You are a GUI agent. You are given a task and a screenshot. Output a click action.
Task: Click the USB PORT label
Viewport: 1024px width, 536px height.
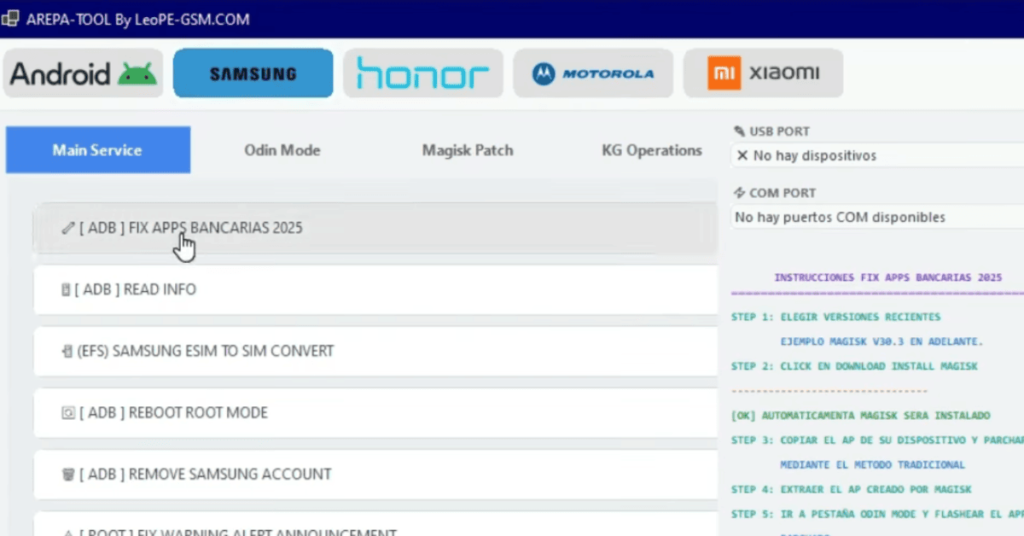tap(779, 131)
